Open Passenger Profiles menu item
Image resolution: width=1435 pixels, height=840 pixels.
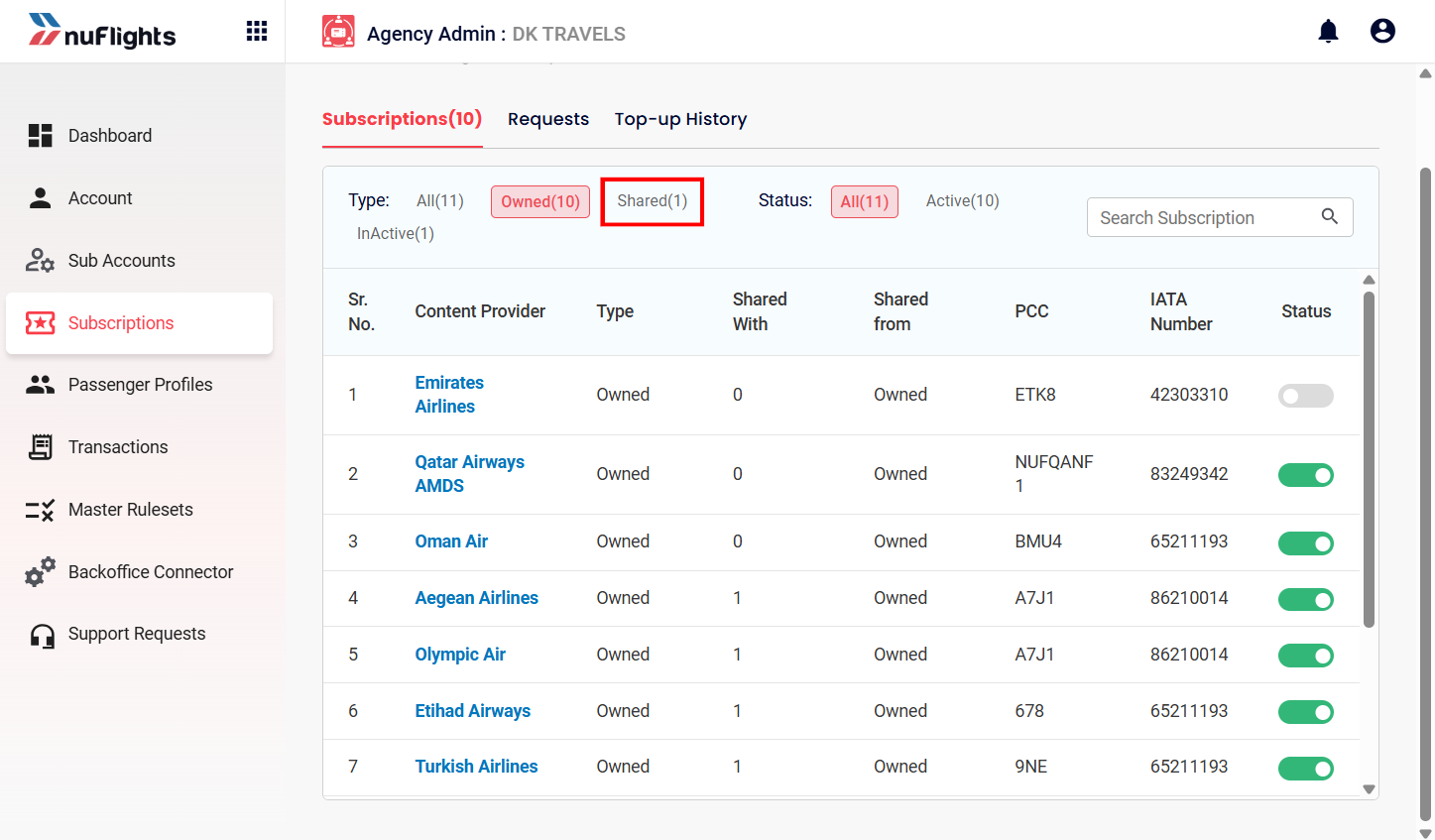click(139, 385)
